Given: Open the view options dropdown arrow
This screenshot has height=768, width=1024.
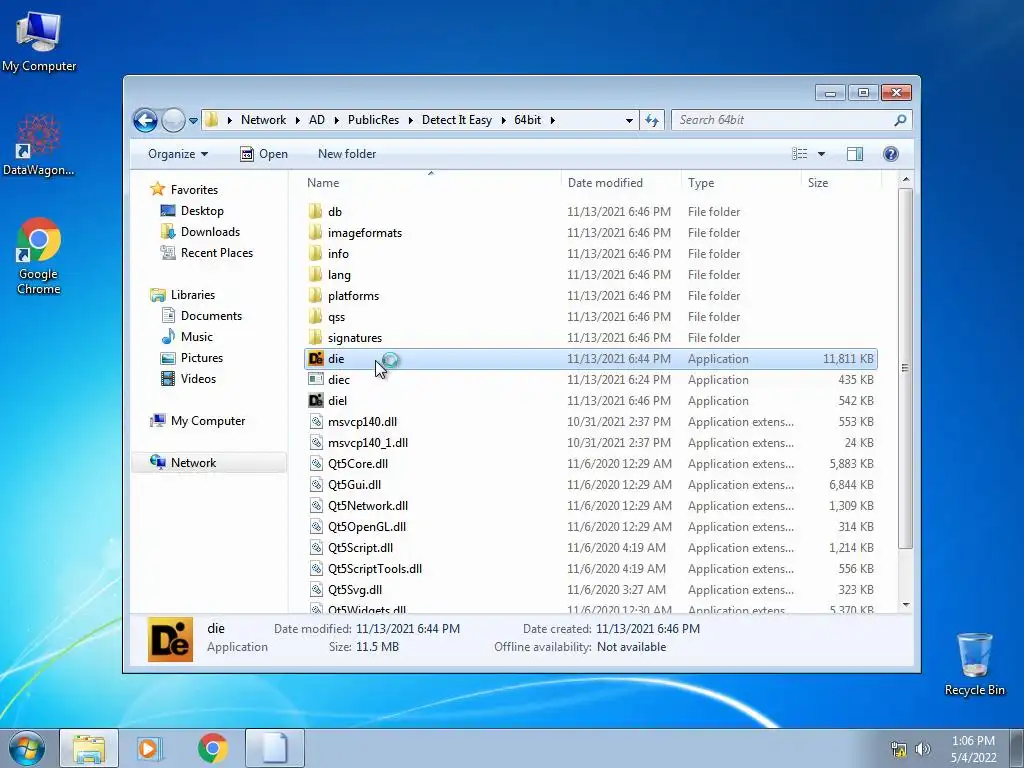Looking at the screenshot, I should pos(822,154).
